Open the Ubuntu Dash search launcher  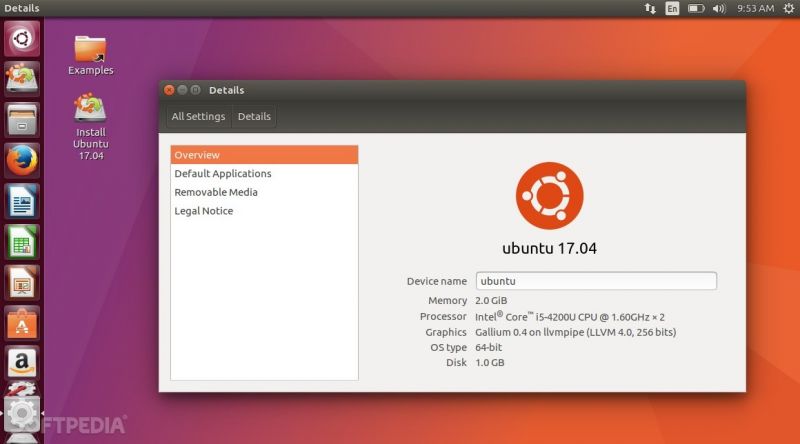[22, 39]
